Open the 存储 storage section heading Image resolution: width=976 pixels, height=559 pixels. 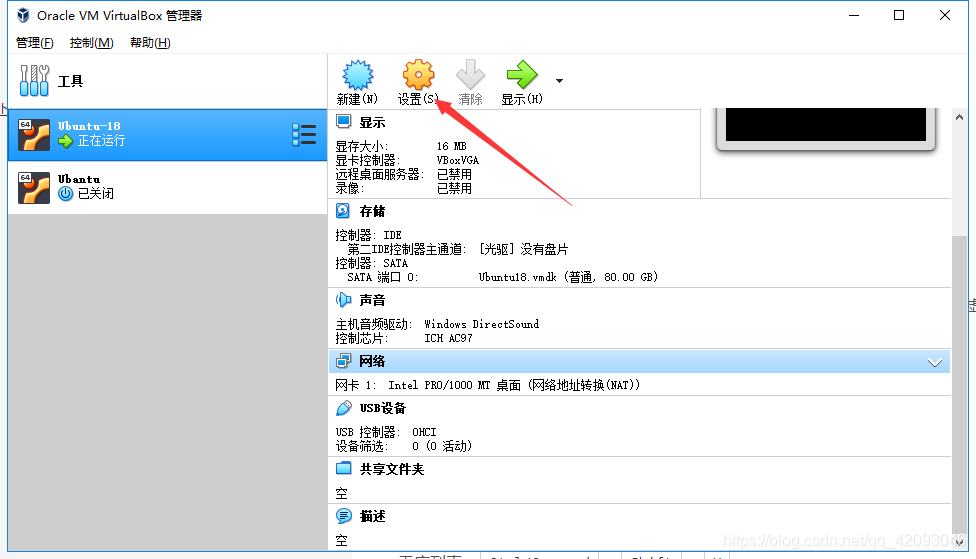(x=372, y=212)
